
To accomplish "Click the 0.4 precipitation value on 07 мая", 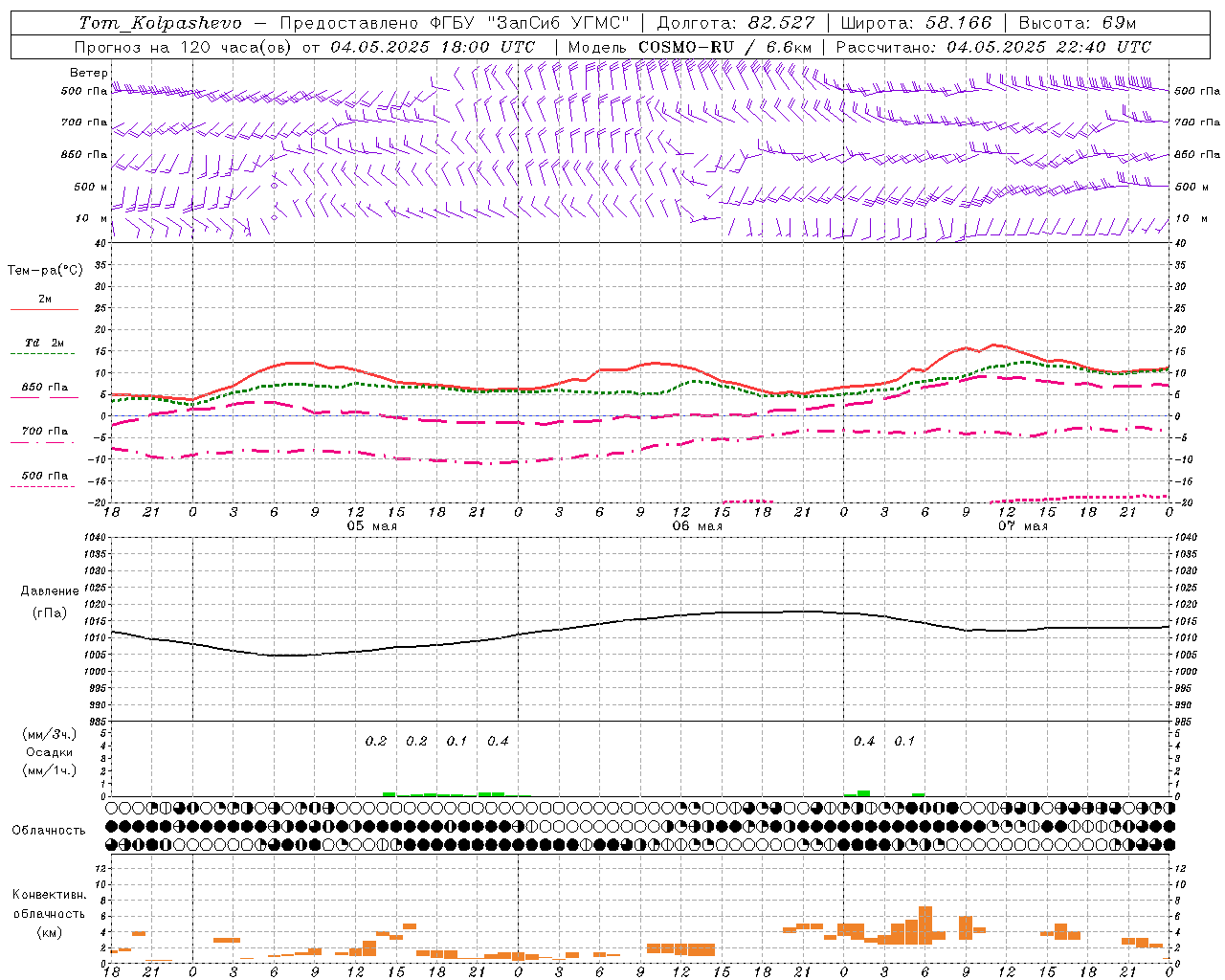I will tap(864, 741).
